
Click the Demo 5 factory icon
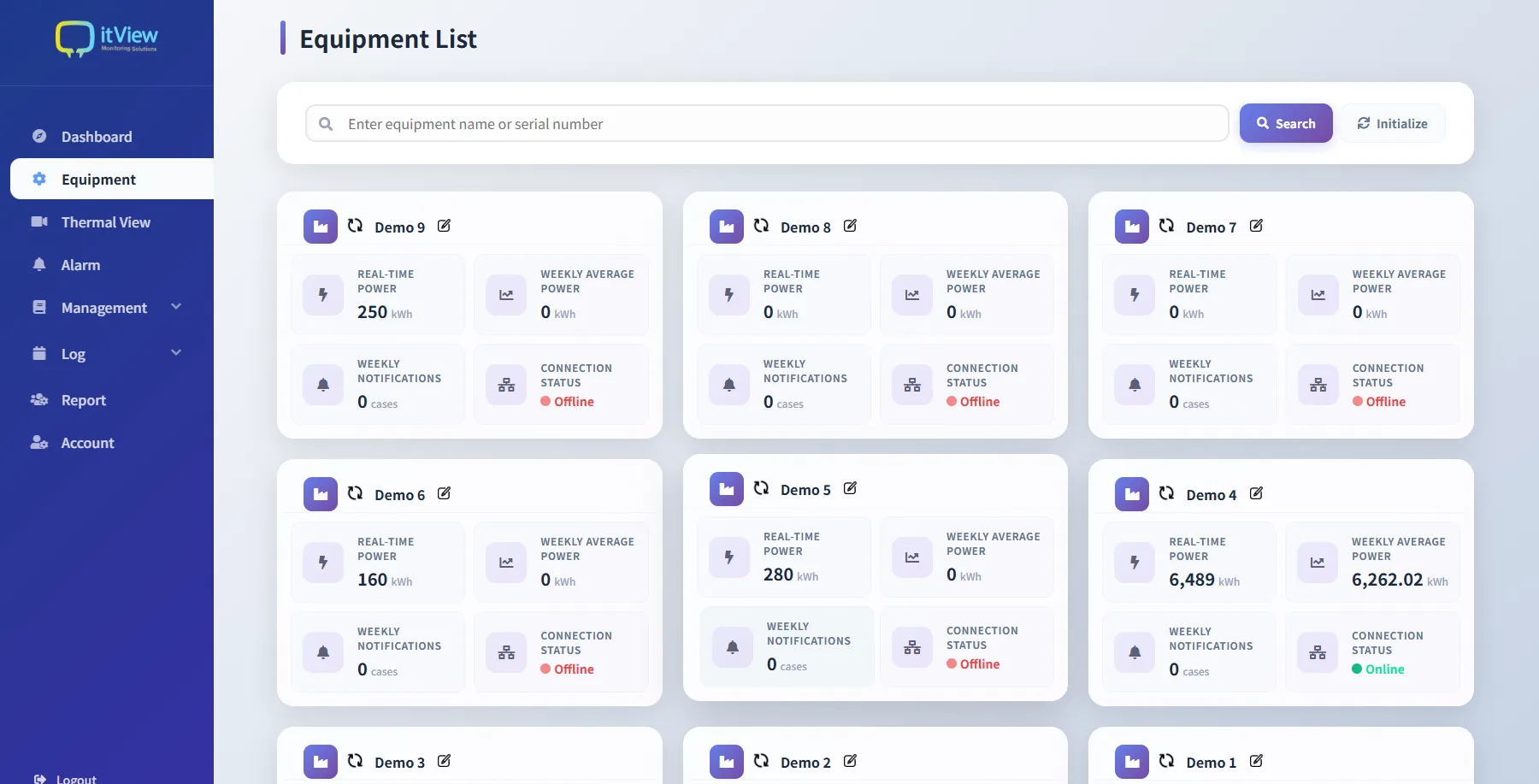[727, 489]
